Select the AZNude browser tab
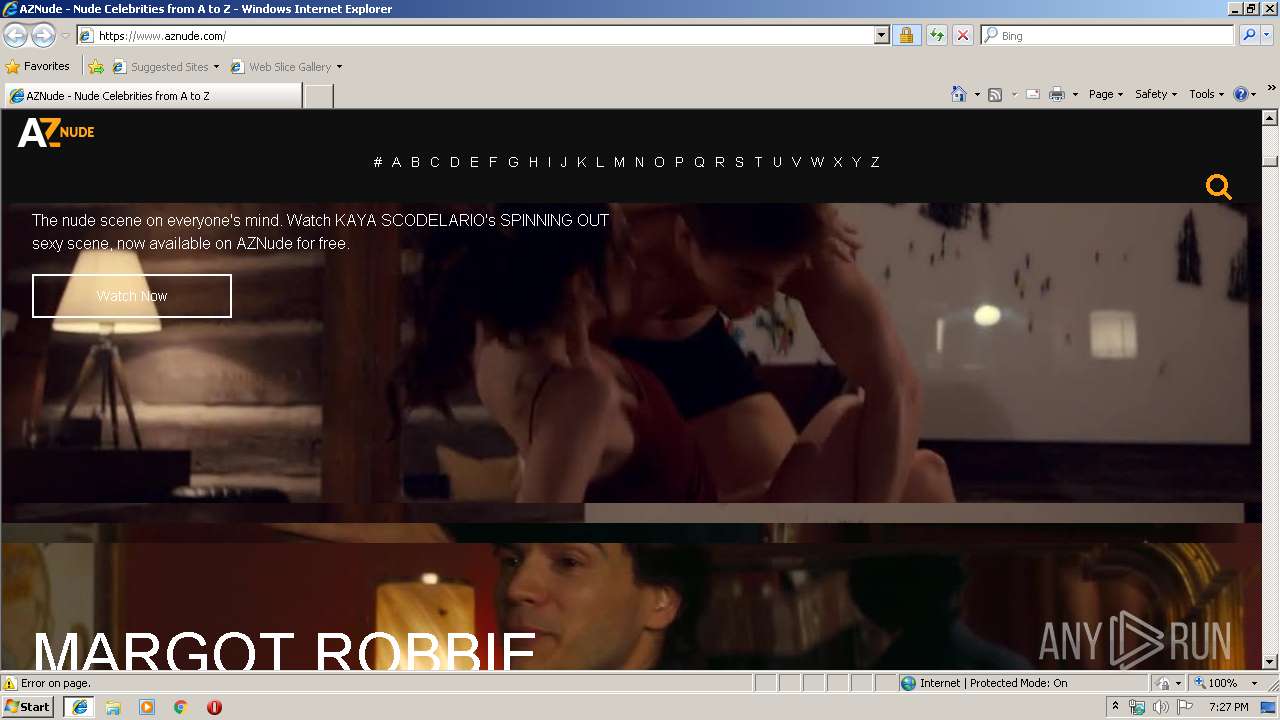1280x720 pixels. coord(152,96)
